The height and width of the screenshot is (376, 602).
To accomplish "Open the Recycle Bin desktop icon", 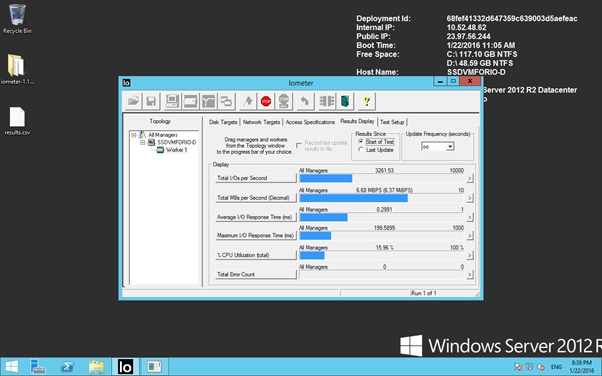I will [17, 19].
